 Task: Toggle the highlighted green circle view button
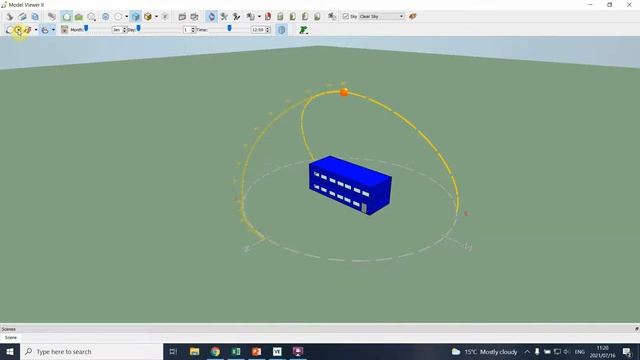pyautogui.click(x=67, y=17)
